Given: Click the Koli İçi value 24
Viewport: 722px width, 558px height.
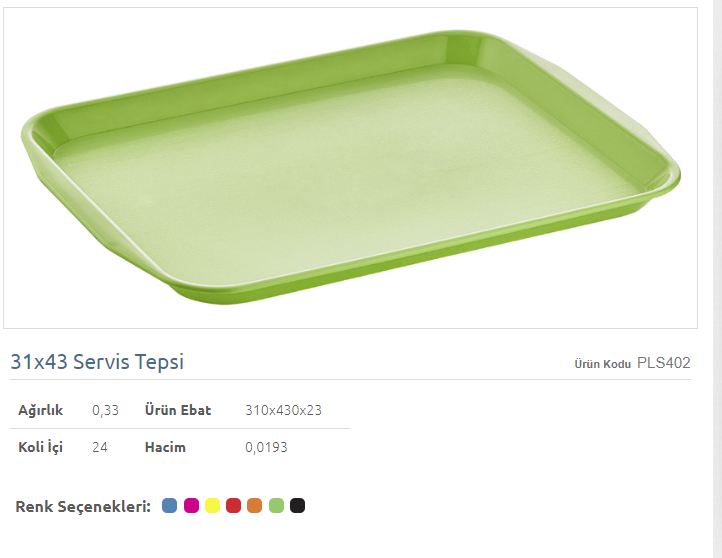Looking at the screenshot, I should [x=99, y=447].
